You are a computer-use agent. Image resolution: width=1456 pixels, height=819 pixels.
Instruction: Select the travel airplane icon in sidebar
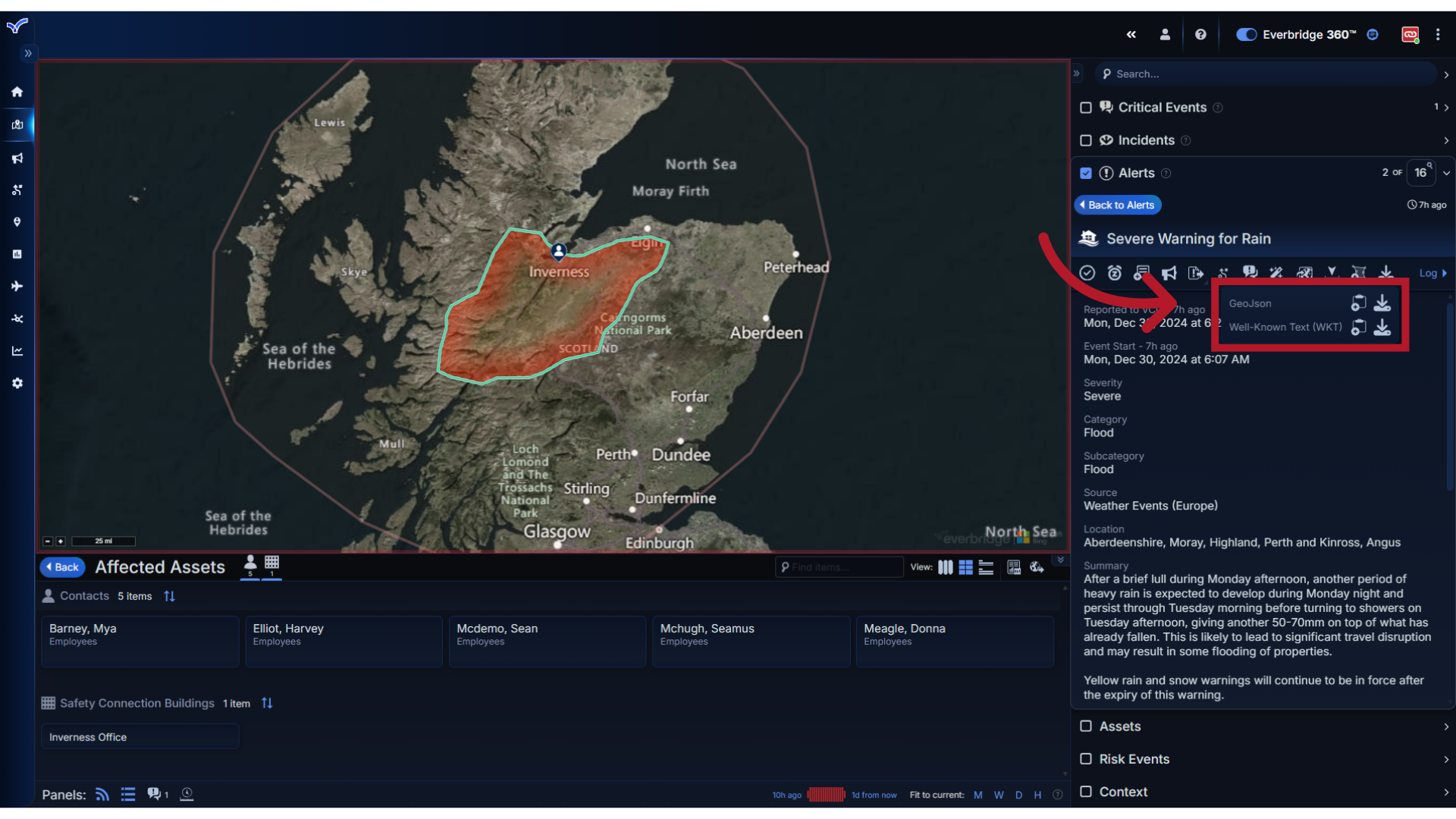pos(17,286)
